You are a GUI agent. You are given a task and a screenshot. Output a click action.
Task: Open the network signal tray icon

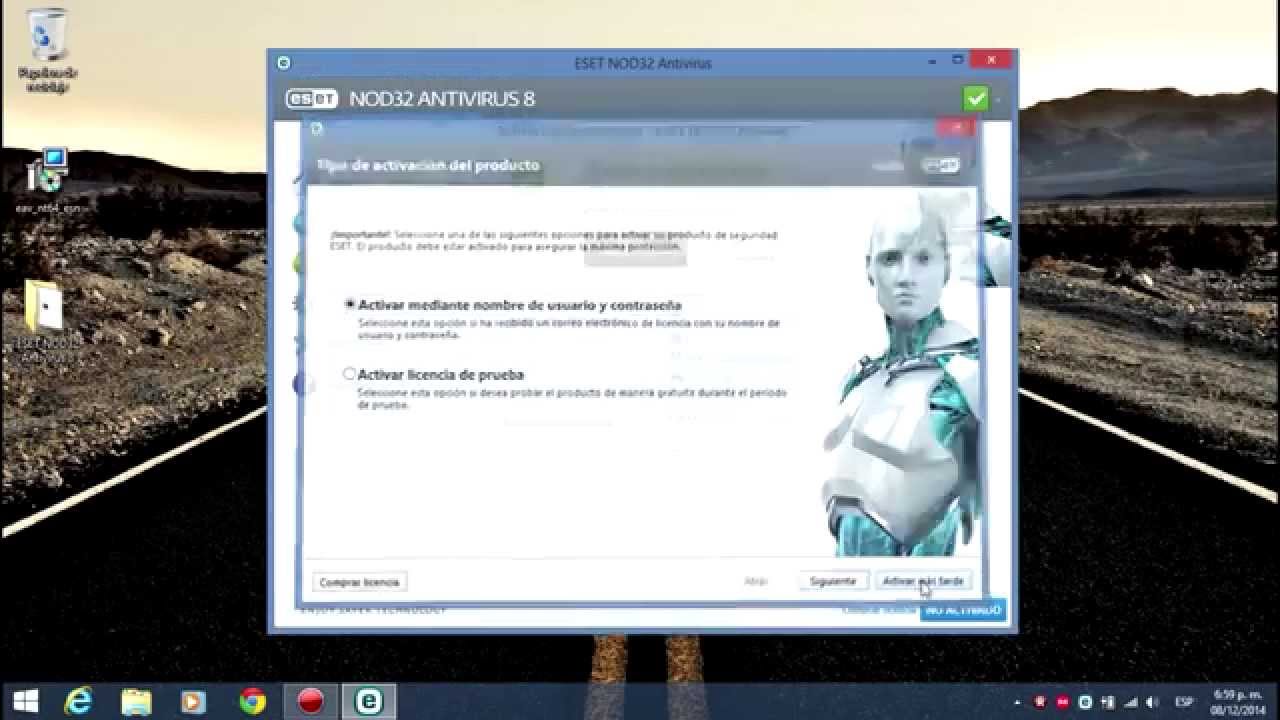click(x=1131, y=702)
